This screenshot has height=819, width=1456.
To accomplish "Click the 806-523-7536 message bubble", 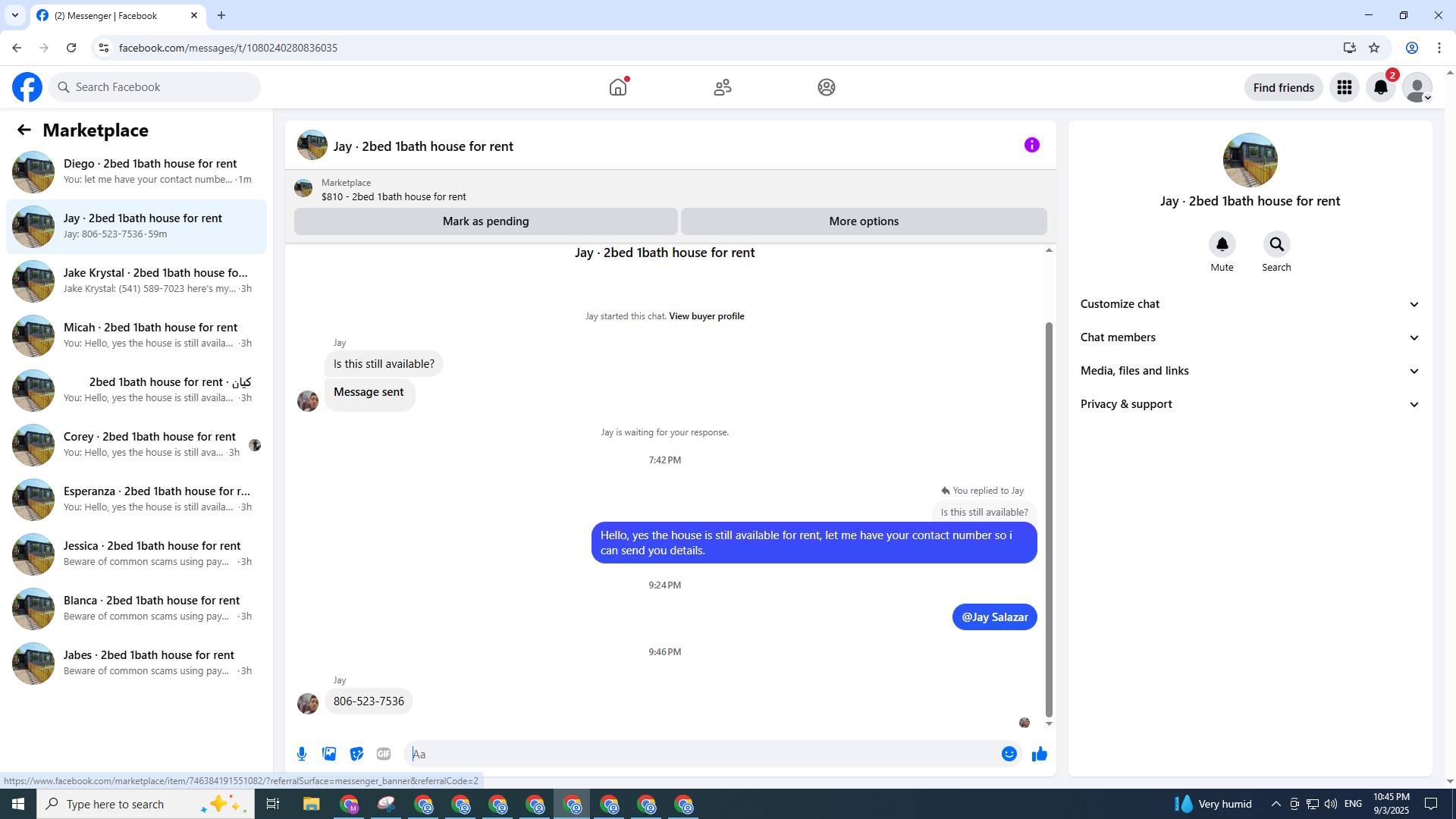I will (369, 701).
